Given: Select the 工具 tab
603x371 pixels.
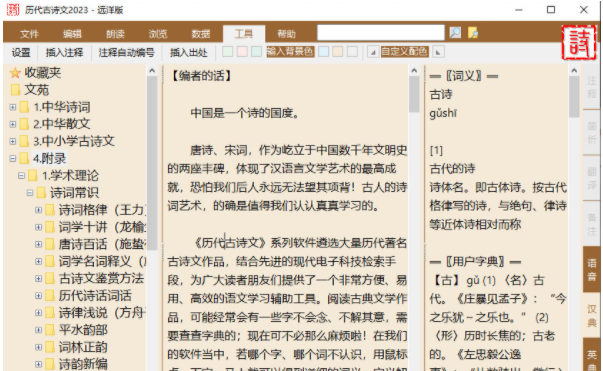Looking at the screenshot, I should click(x=244, y=34).
